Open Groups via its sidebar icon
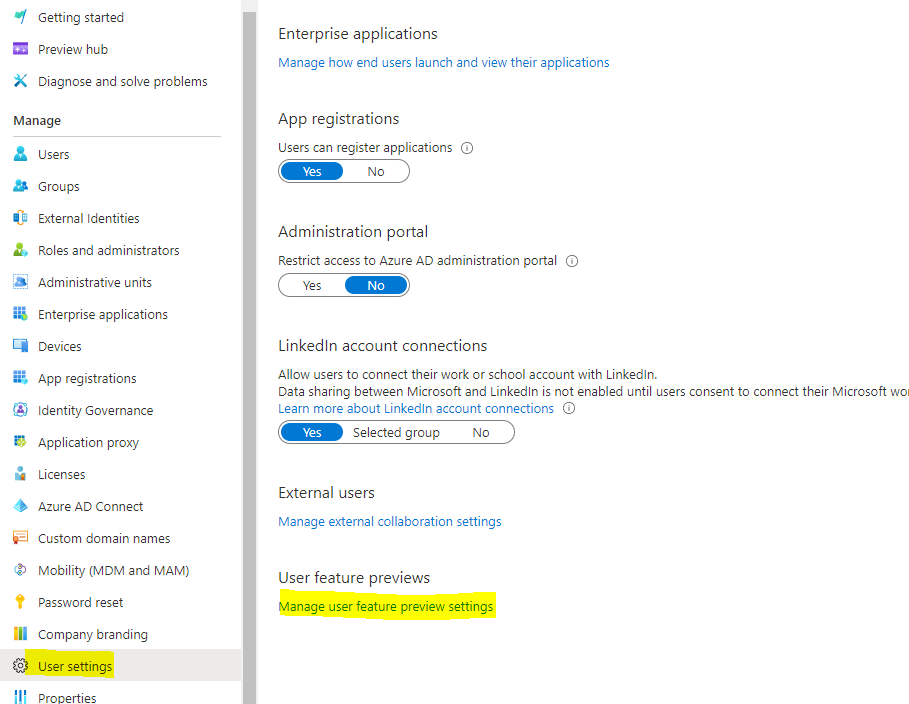 (x=20, y=186)
